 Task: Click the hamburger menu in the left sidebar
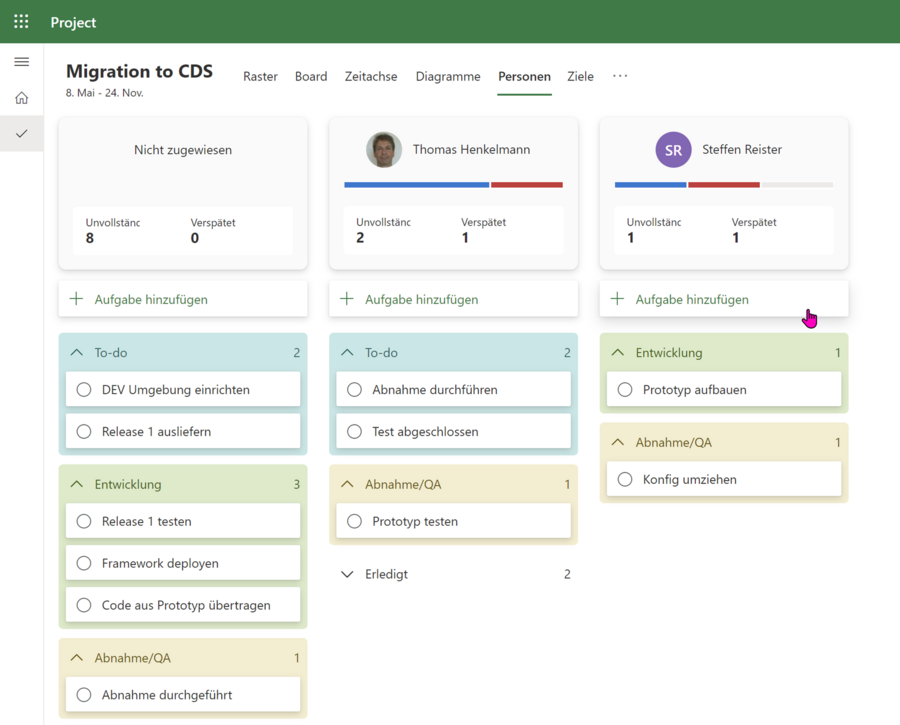(21, 61)
